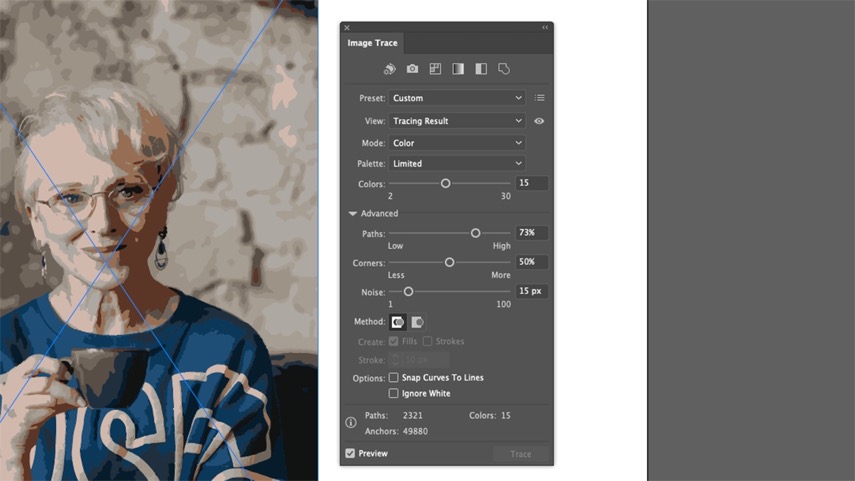Viewport: 855px width, 481px height.
Task: Enable the Ignore White checkbox
Action: point(393,394)
